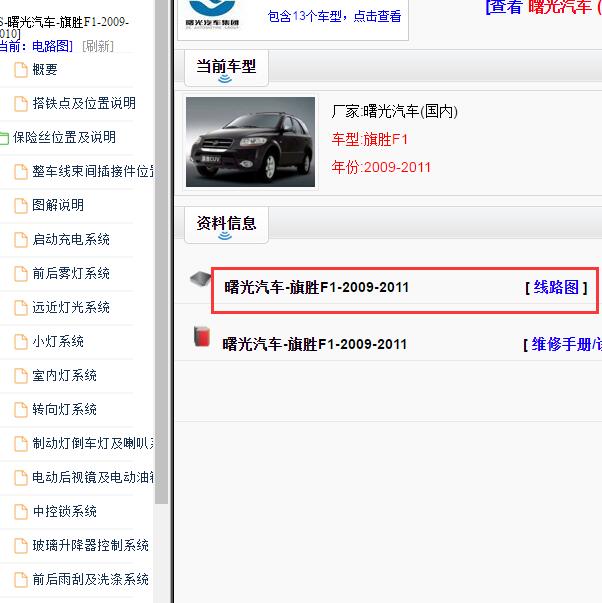Open the 包含13个车型，点击查看 link
This screenshot has width=602, height=603.
[x=334, y=16]
